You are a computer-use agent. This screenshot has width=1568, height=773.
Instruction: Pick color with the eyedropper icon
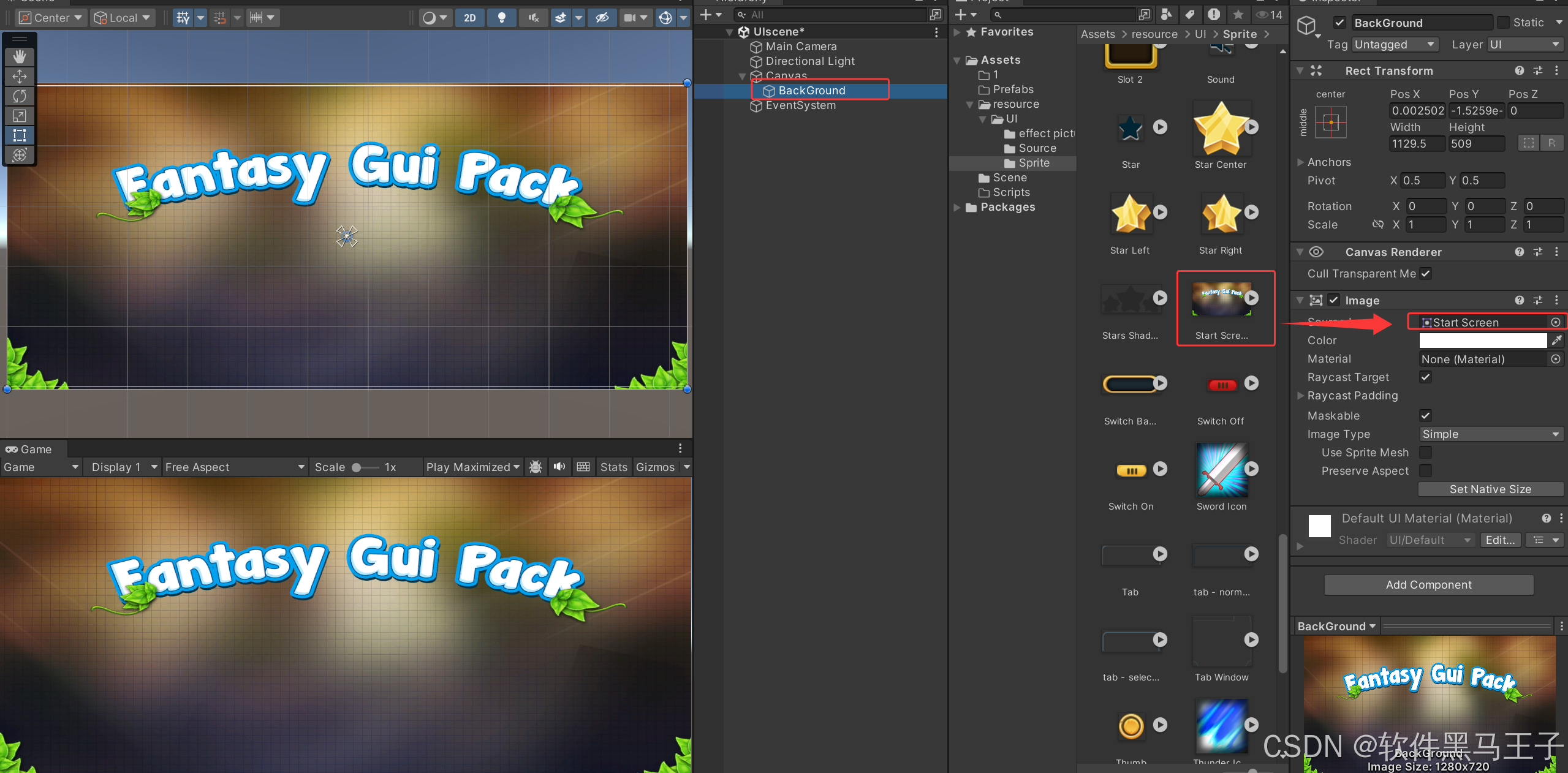click(x=1556, y=341)
